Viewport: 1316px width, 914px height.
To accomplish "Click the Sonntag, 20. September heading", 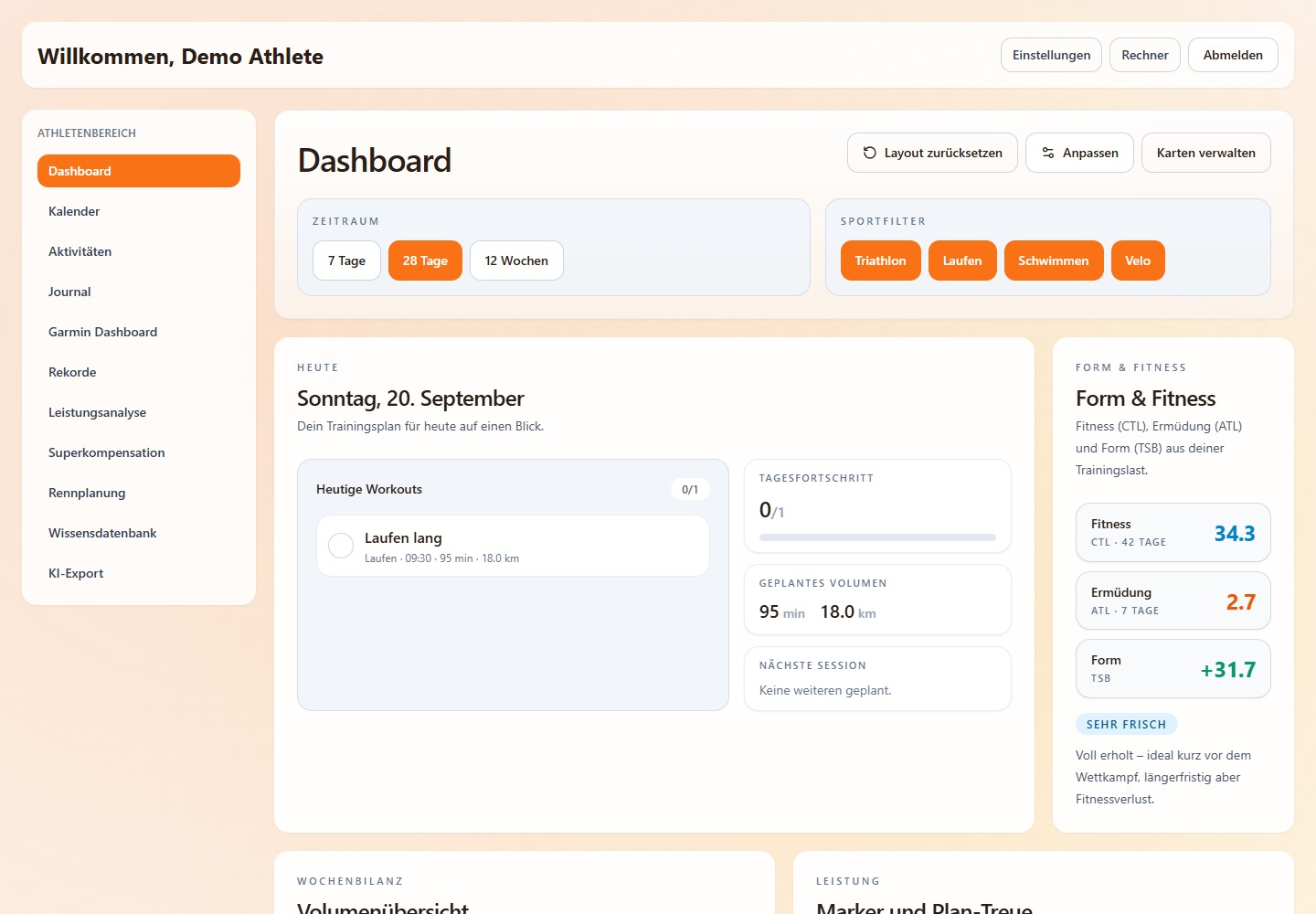I will coord(410,399).
